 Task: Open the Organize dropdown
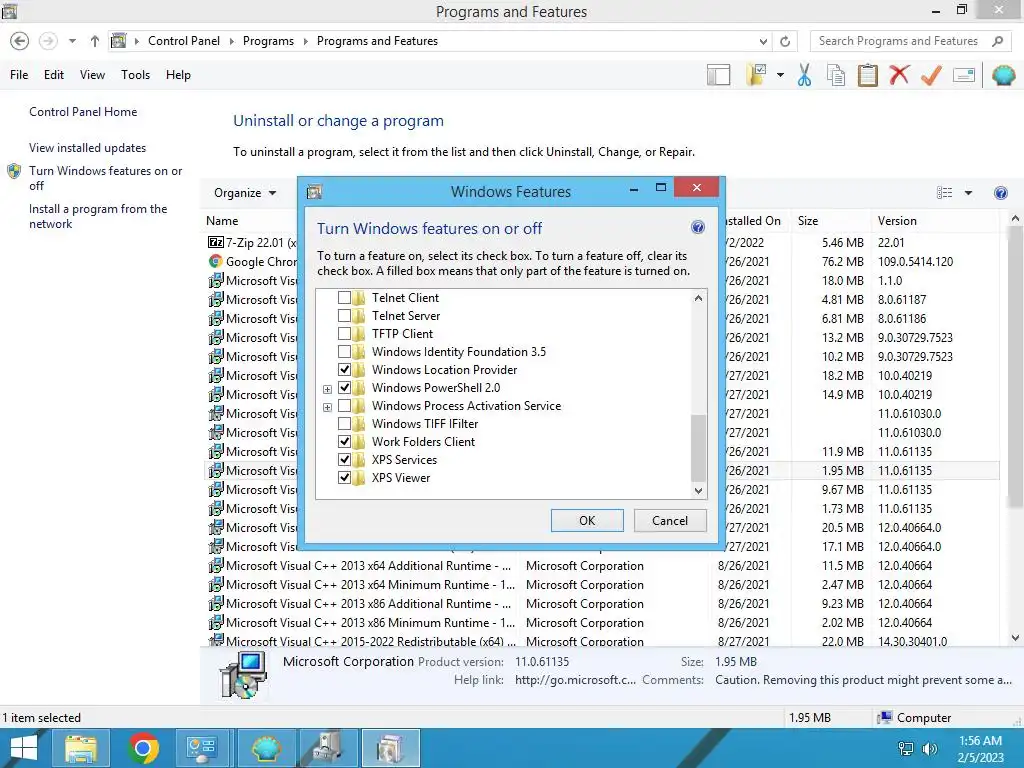point(245,193)
